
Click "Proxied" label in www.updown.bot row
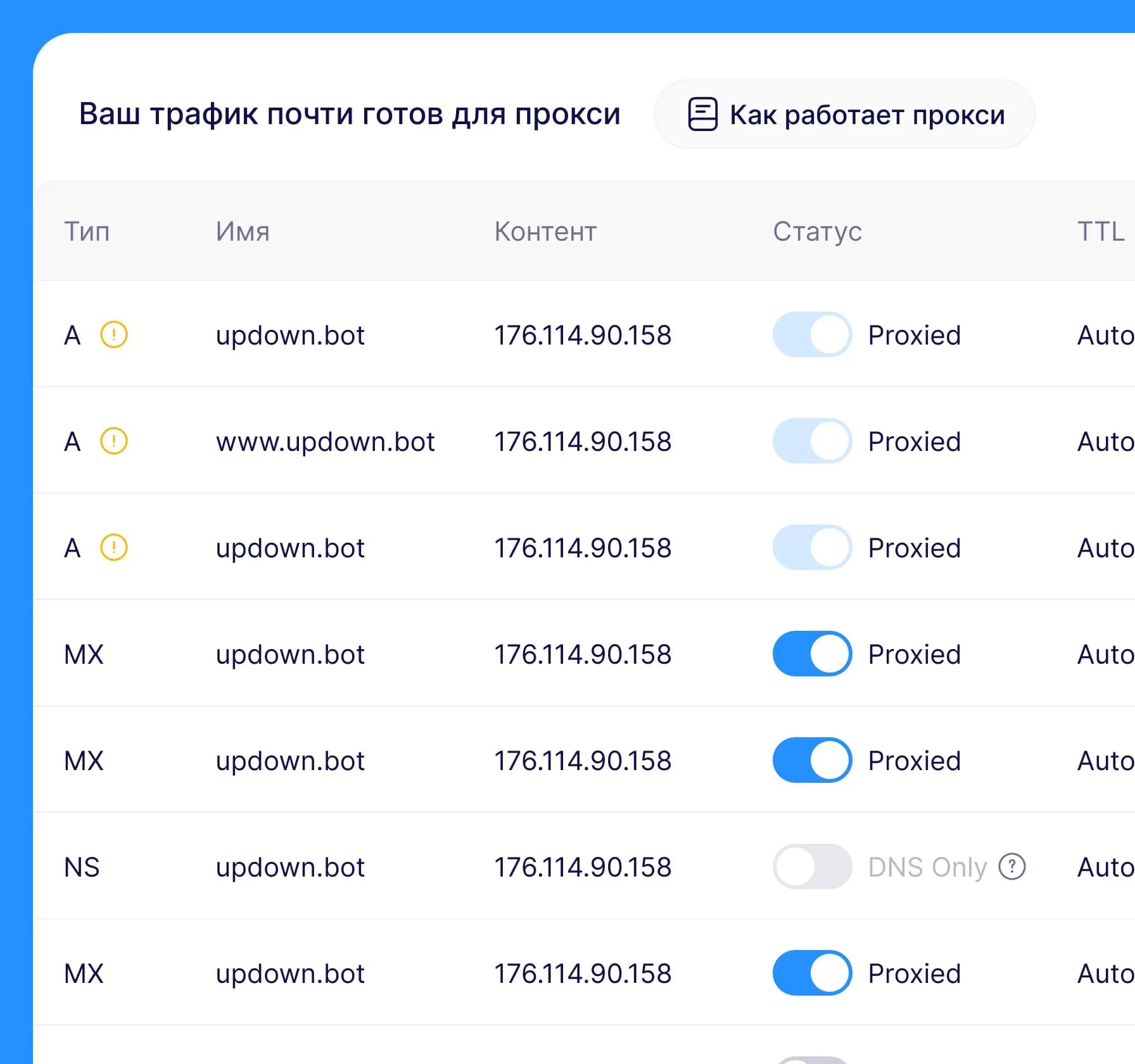pyautogui.click(x=914, y=441)
